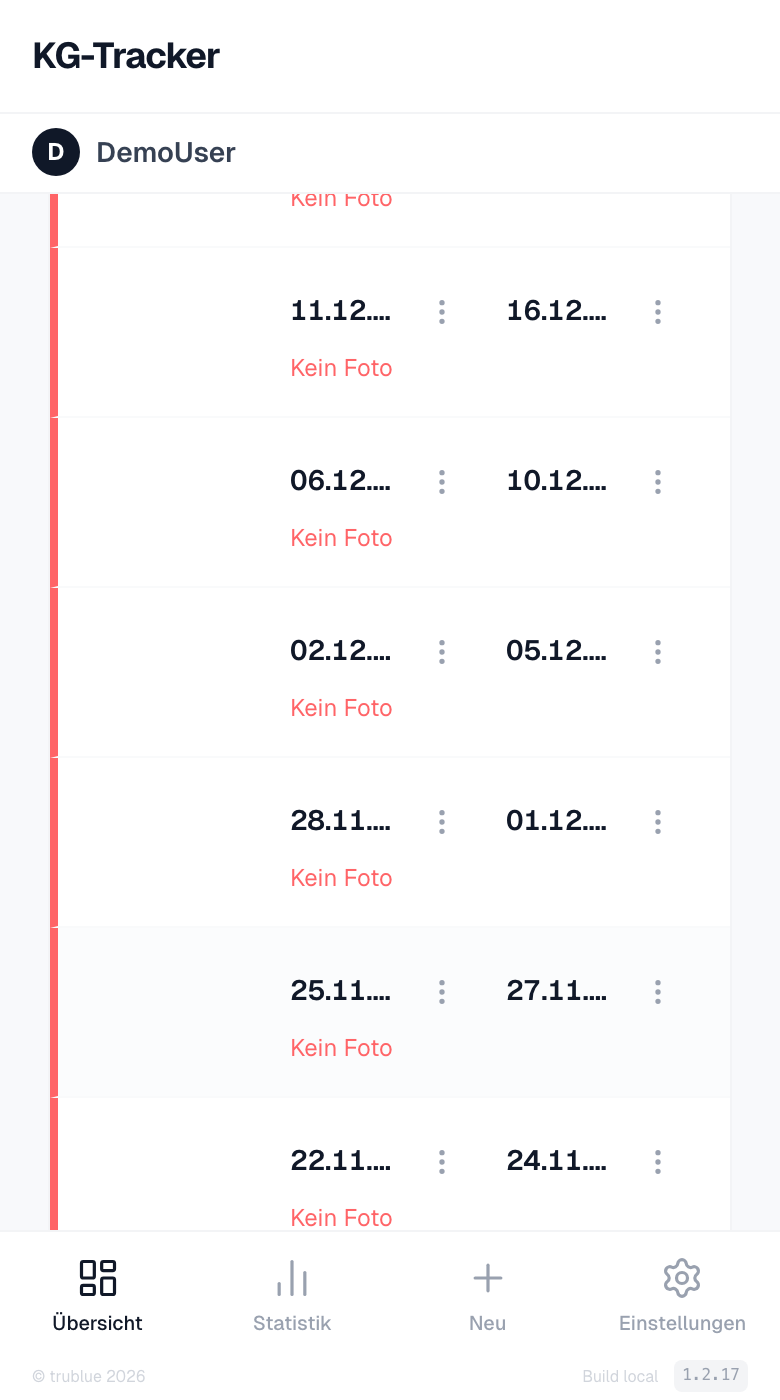Open kebab menu for 22.11 entry
Viewport: 780px width, 1400px height.
click(441, 1162)
